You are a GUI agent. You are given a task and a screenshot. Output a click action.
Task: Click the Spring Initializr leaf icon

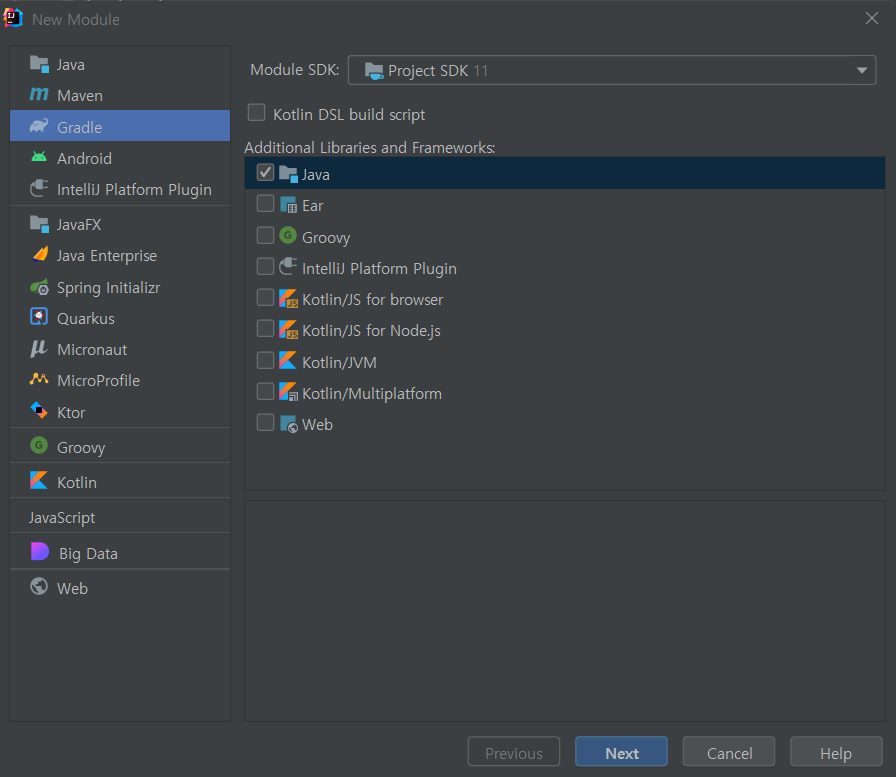coord(39,287)
